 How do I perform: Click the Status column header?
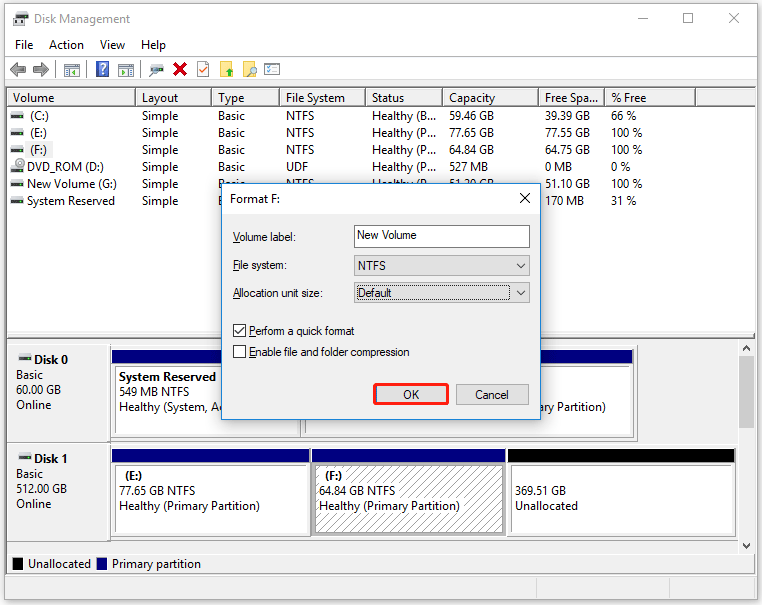404,98
